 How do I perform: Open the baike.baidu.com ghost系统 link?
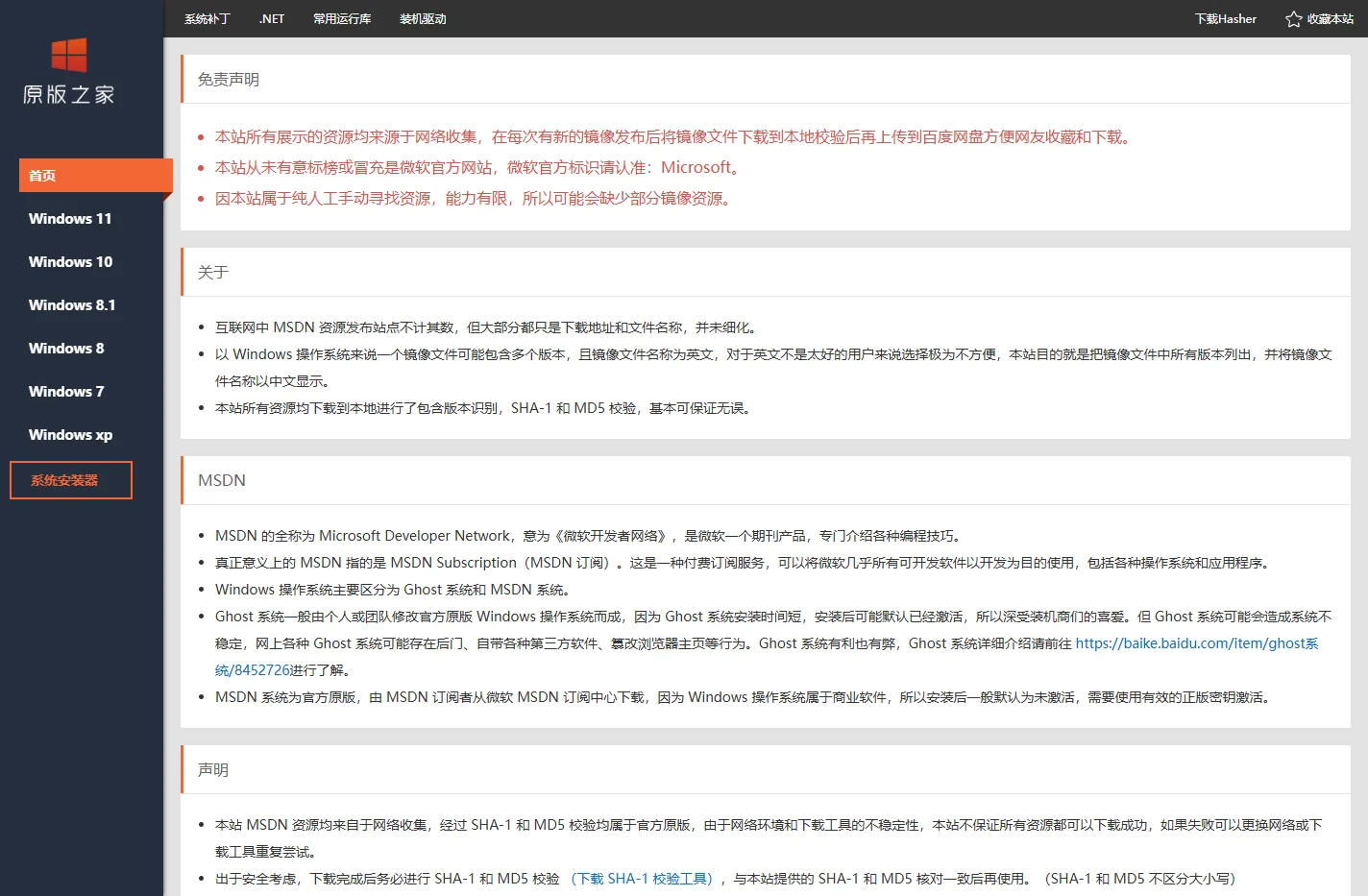(x=1197, y=643)
